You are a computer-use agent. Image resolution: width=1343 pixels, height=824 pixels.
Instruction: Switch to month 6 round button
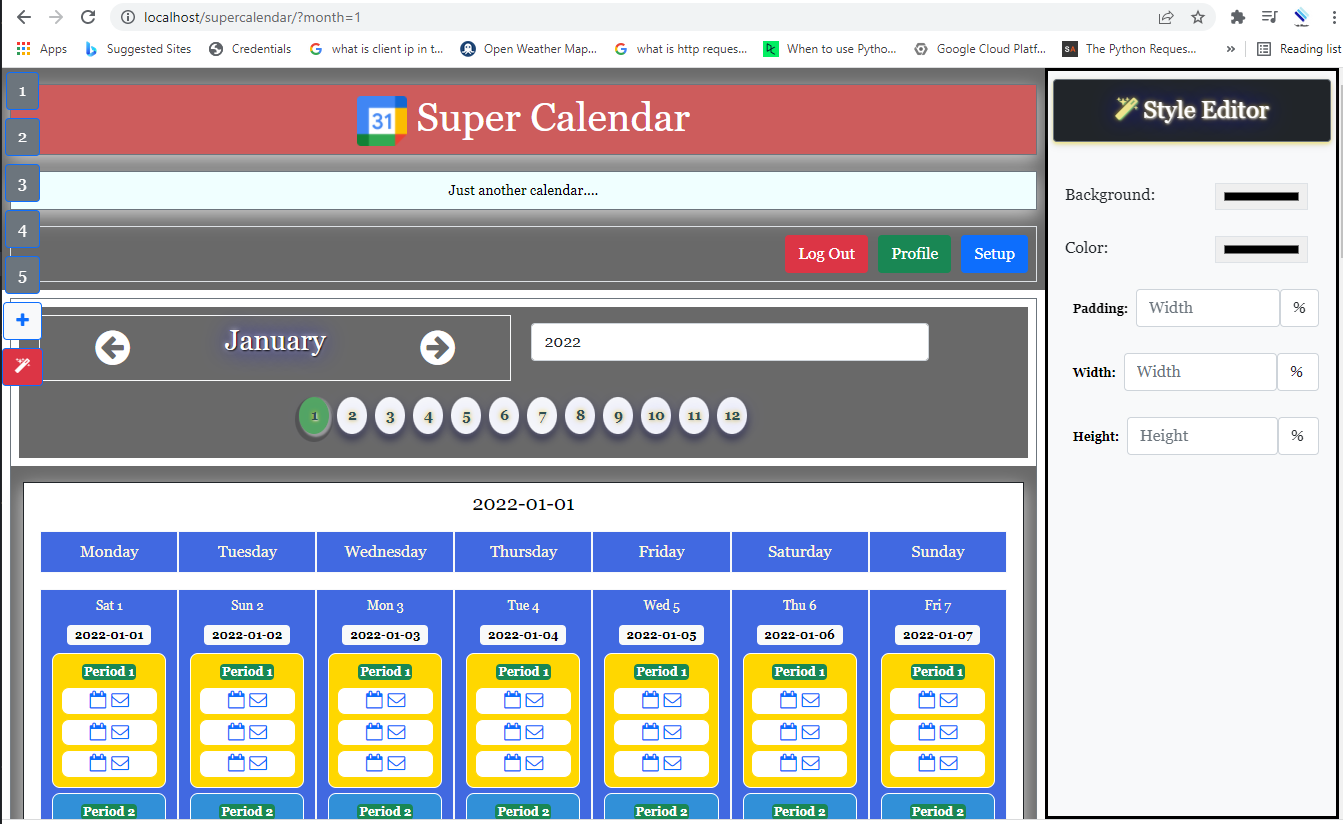pos(504,416)
